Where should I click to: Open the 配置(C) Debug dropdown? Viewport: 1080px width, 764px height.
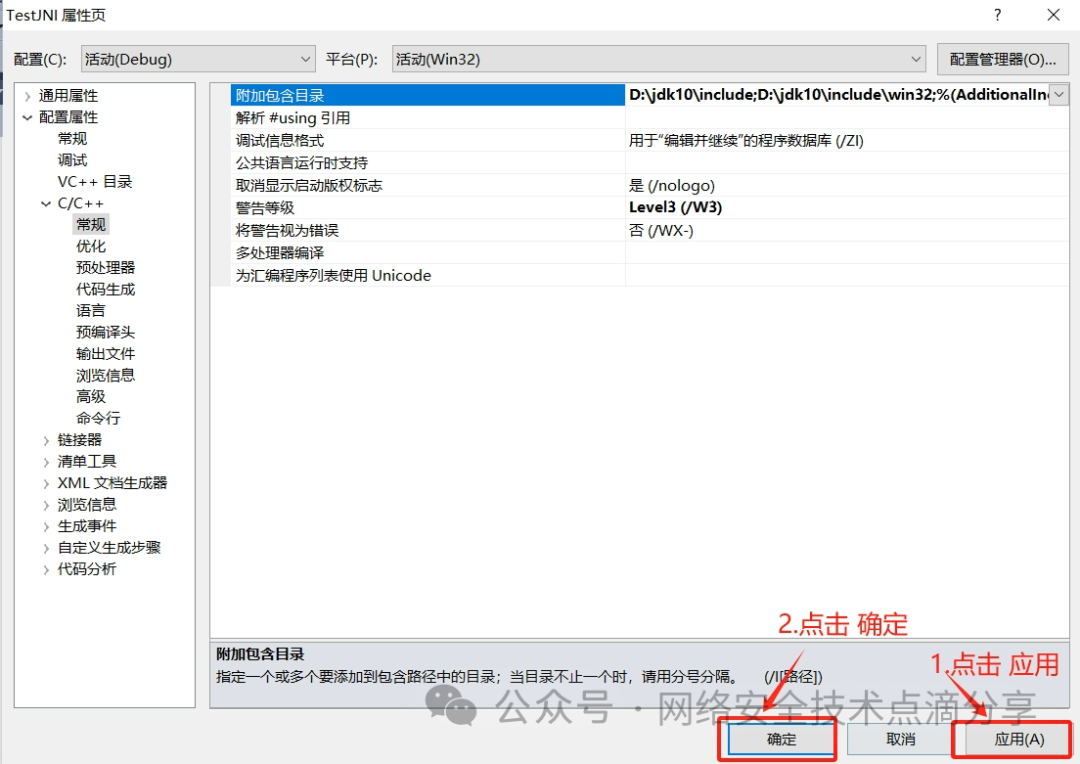[x=198, y=59]
